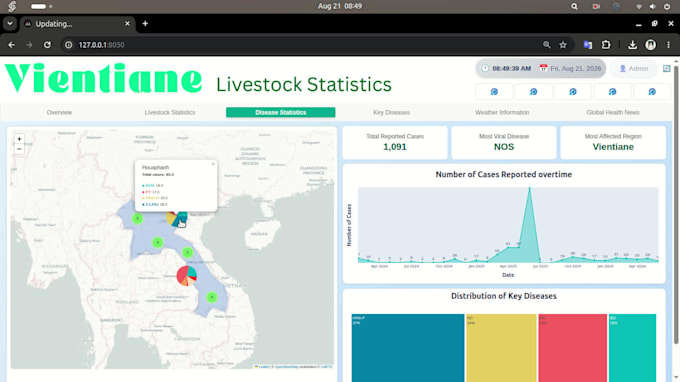This screenshot has width=680, height=382.
Task: Click the Total Reported Cases card
Action: (395, 143)
